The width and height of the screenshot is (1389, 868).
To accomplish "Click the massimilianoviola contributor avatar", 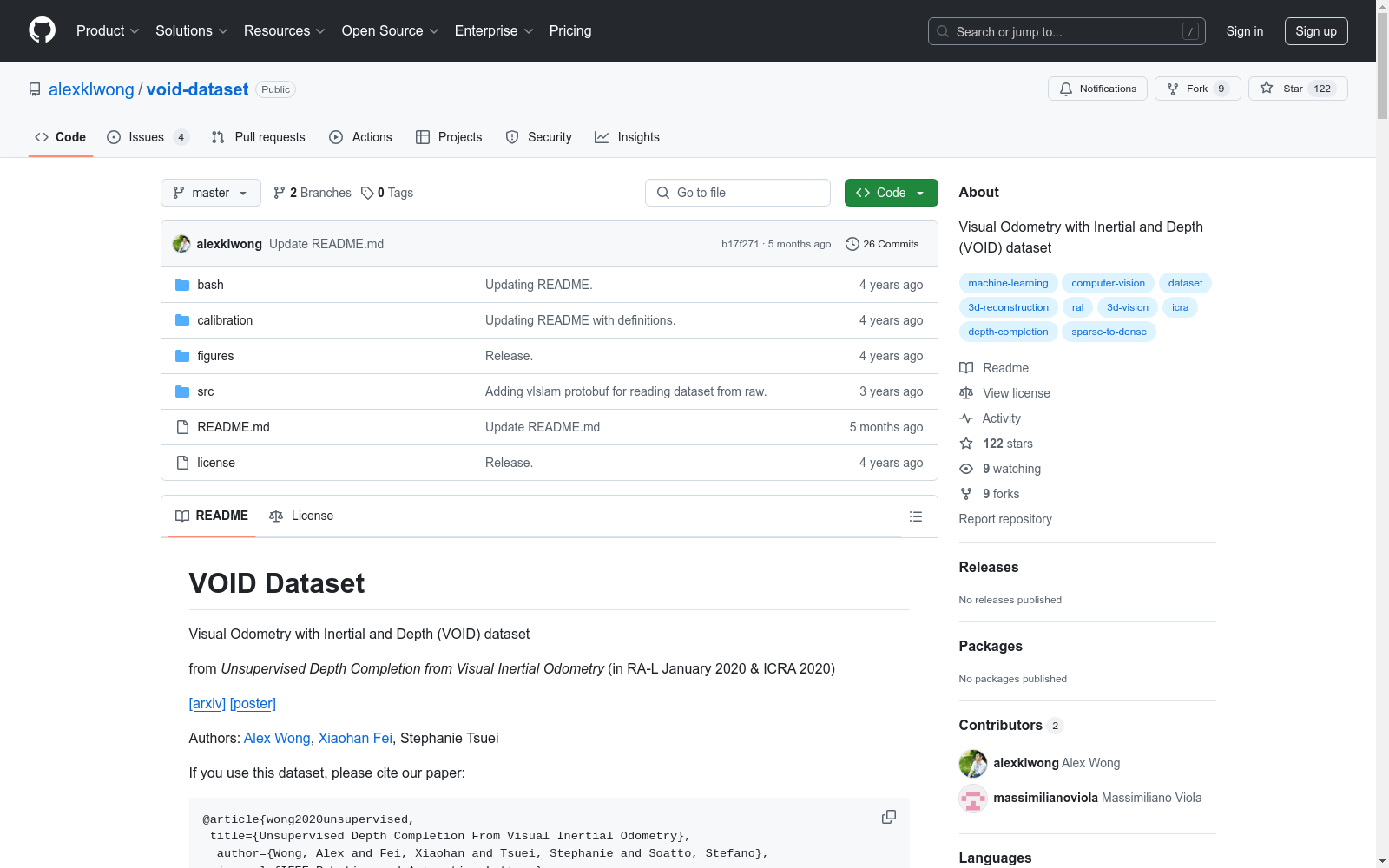I will point(973,798).
